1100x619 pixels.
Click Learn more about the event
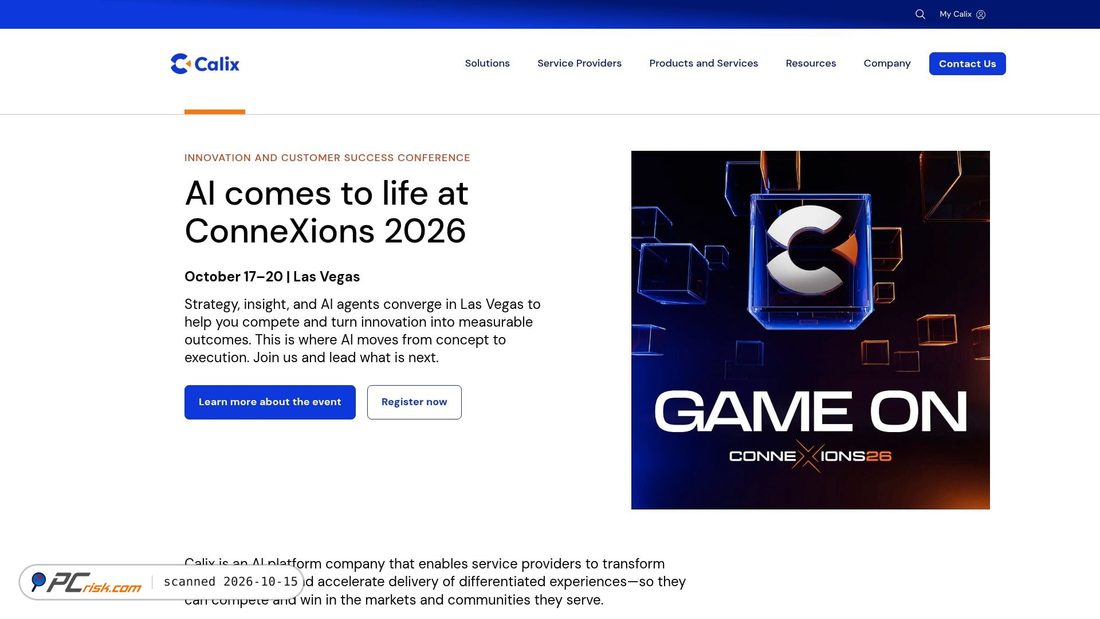click(270, 402)
